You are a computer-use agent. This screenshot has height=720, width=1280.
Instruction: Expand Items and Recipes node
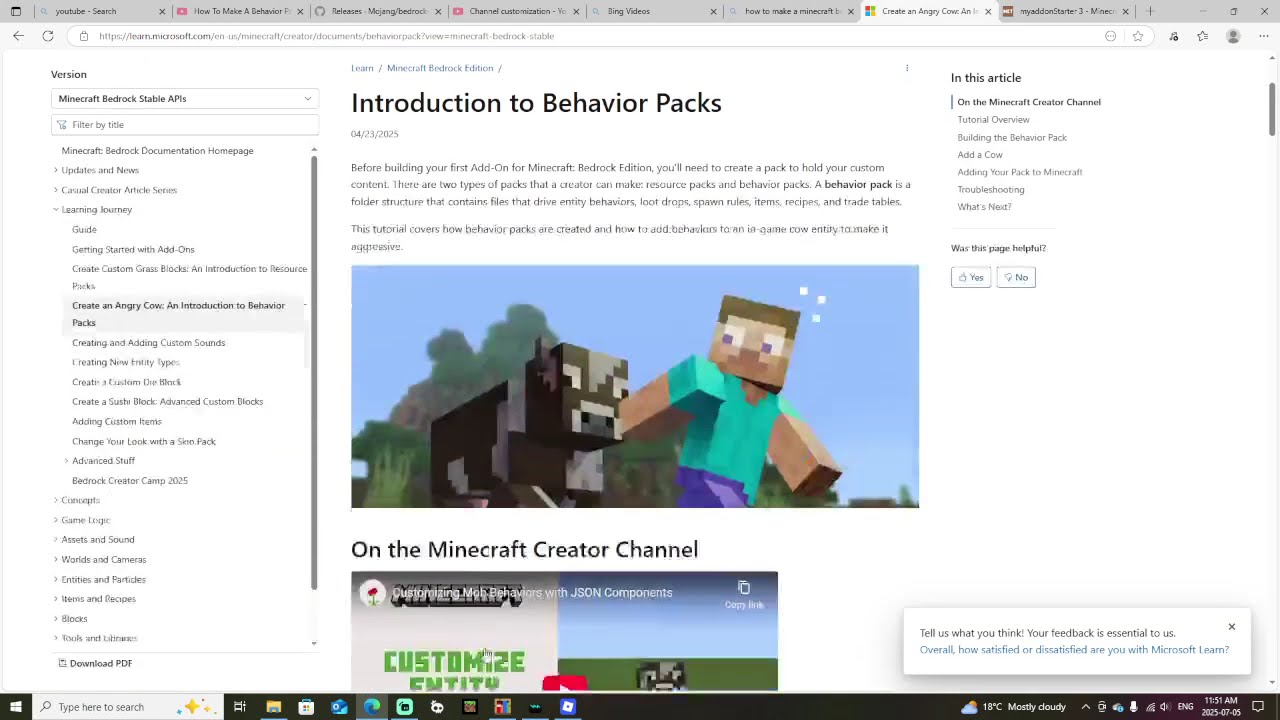point(56,599)
